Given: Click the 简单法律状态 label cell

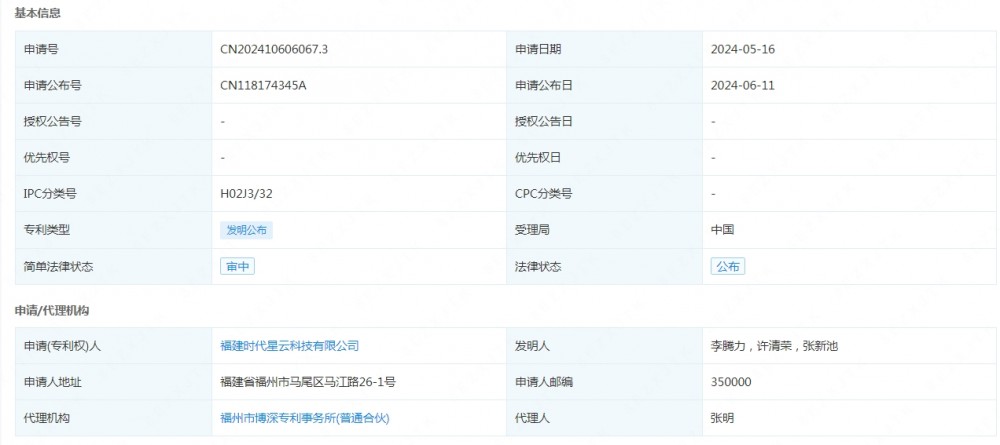Looking at the screenshot, I should coord(114,266).
